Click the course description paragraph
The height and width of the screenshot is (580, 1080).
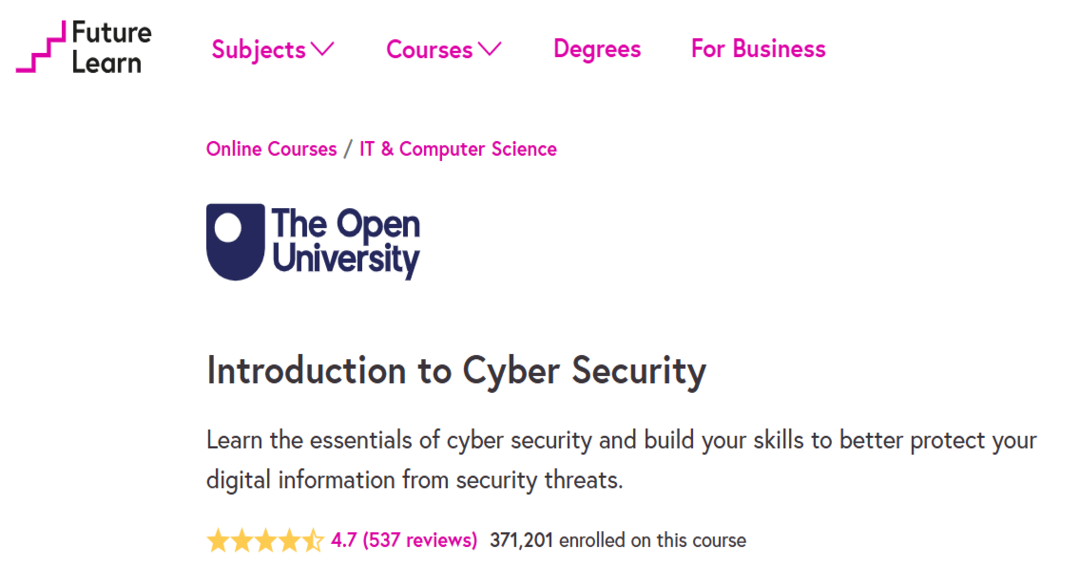[x=620, y=460]
